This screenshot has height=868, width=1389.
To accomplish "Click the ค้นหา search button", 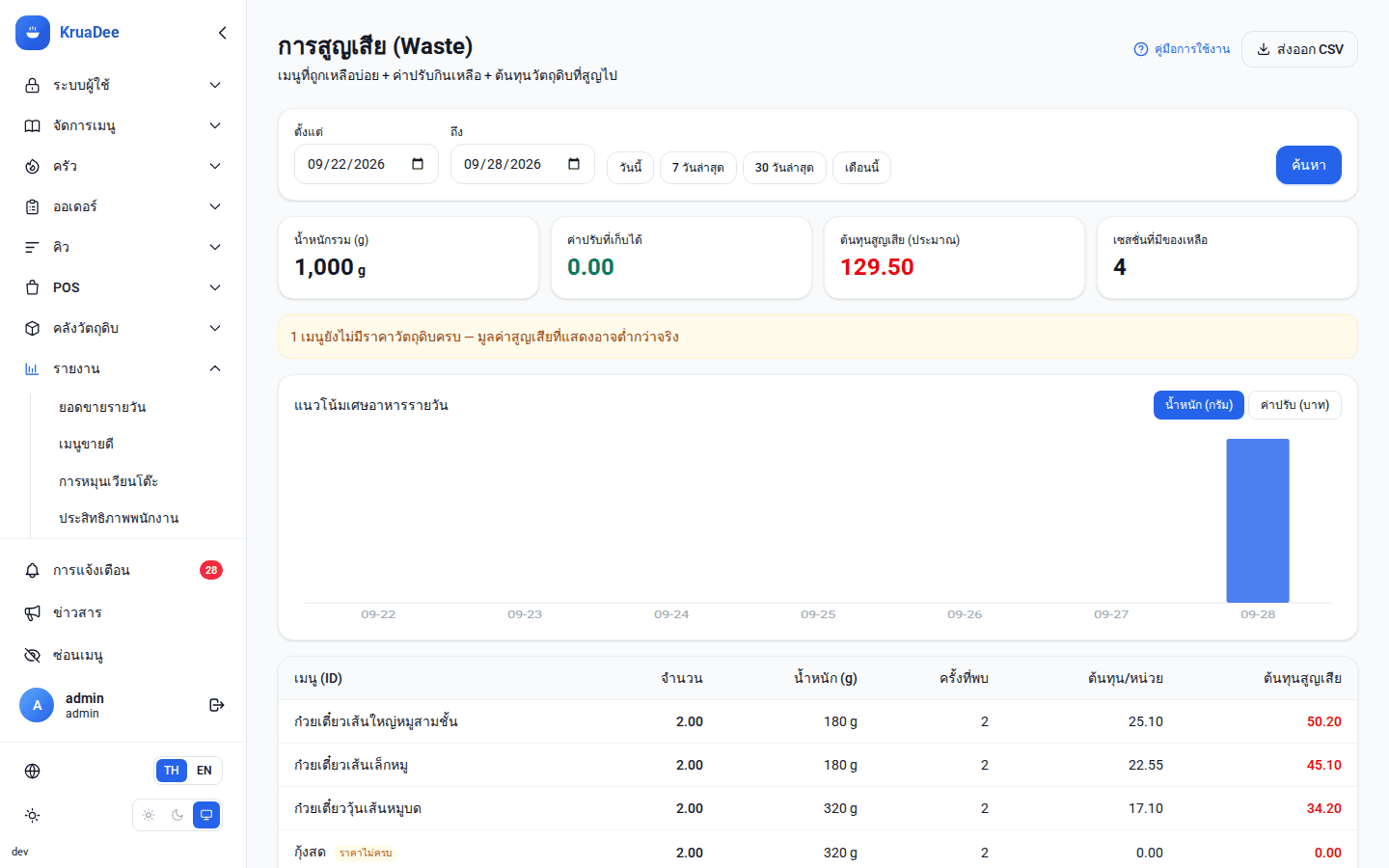I will pyautogui.click(x=1309, y=165).
